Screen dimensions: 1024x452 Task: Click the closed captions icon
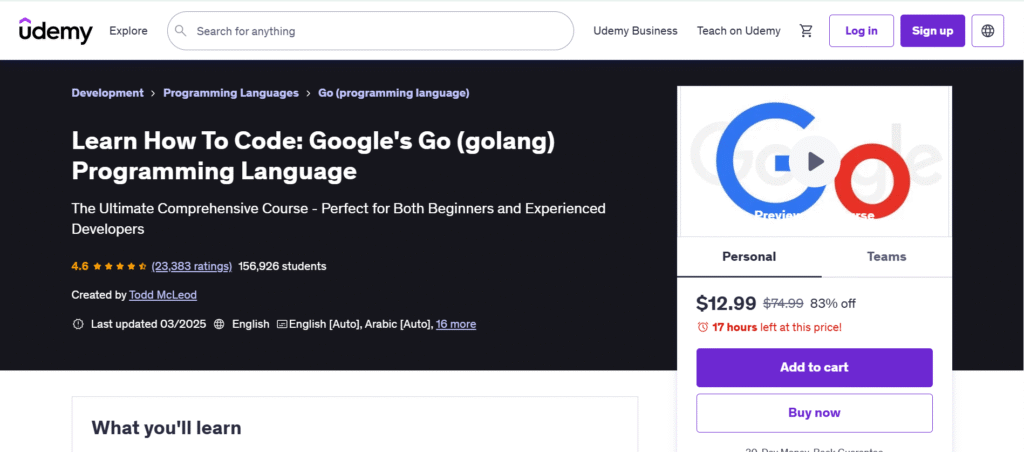coord(282,324)
